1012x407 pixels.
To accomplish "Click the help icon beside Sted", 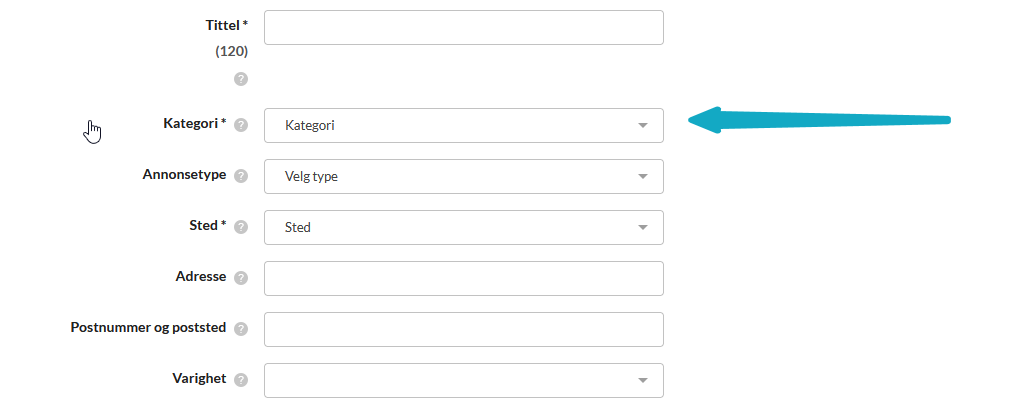I will click(x=241, y=227).
